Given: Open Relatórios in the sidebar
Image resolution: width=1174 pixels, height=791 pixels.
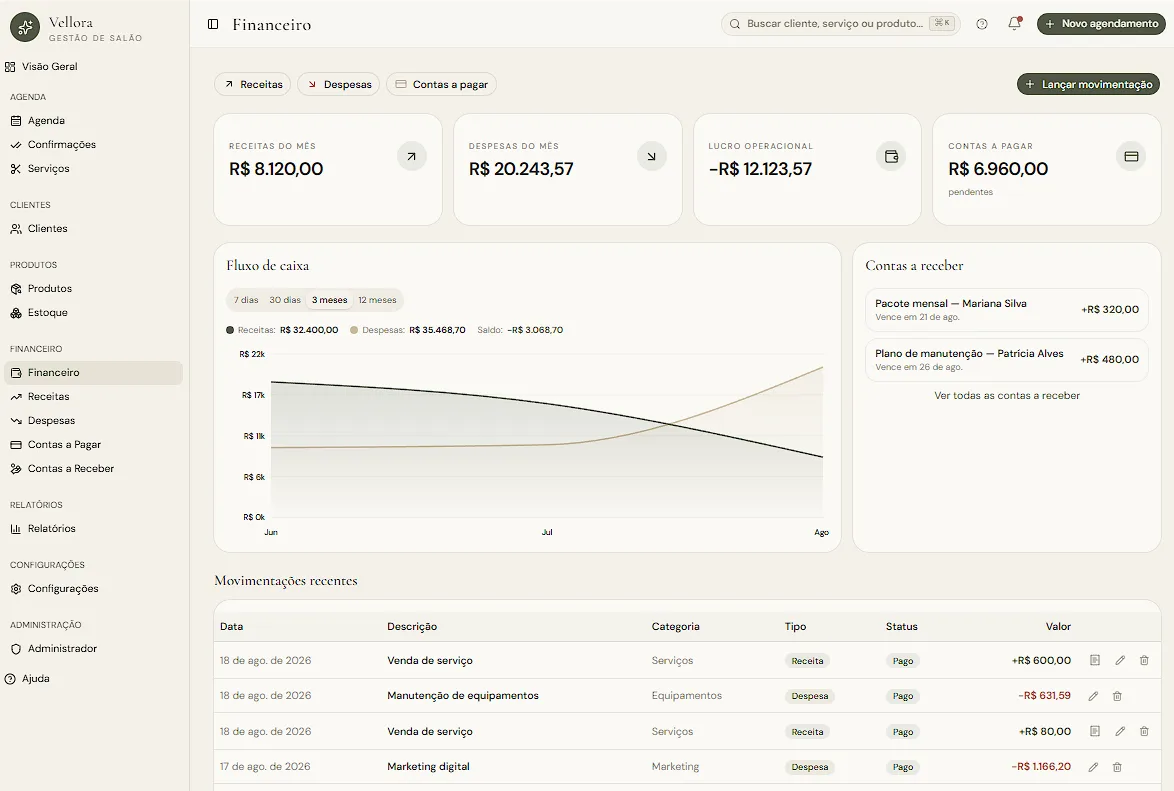Looking at the screenshot, I should click(93, 528).
